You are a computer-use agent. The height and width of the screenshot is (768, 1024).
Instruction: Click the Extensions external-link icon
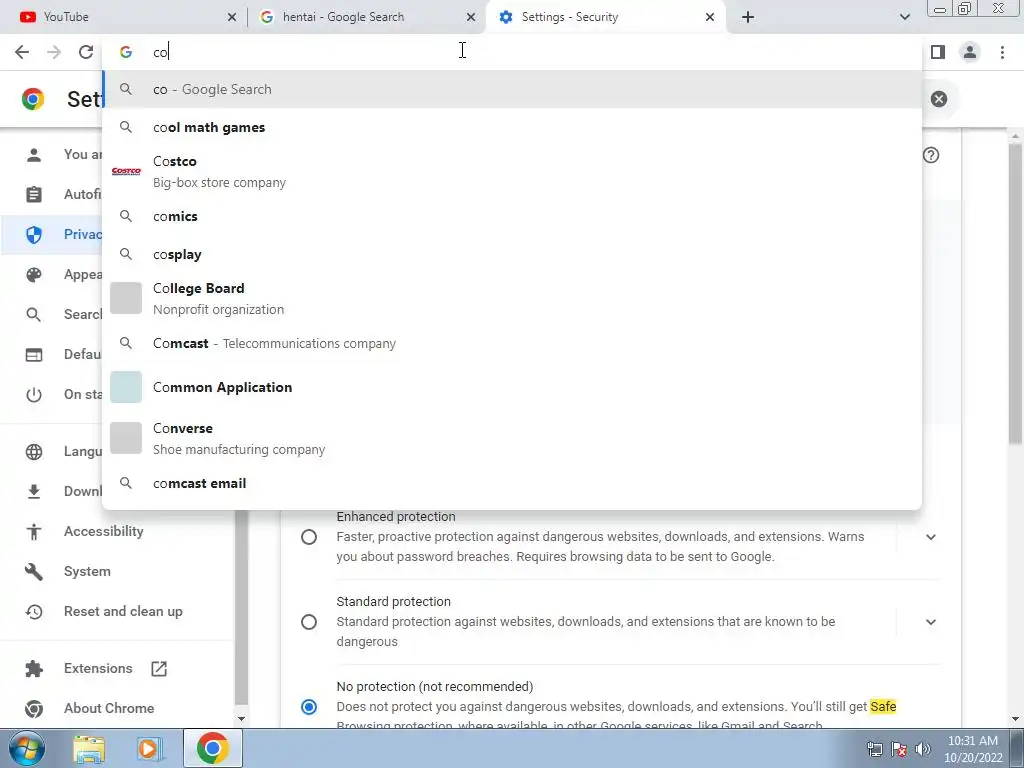pyautogui.click(x=159, y=669)
